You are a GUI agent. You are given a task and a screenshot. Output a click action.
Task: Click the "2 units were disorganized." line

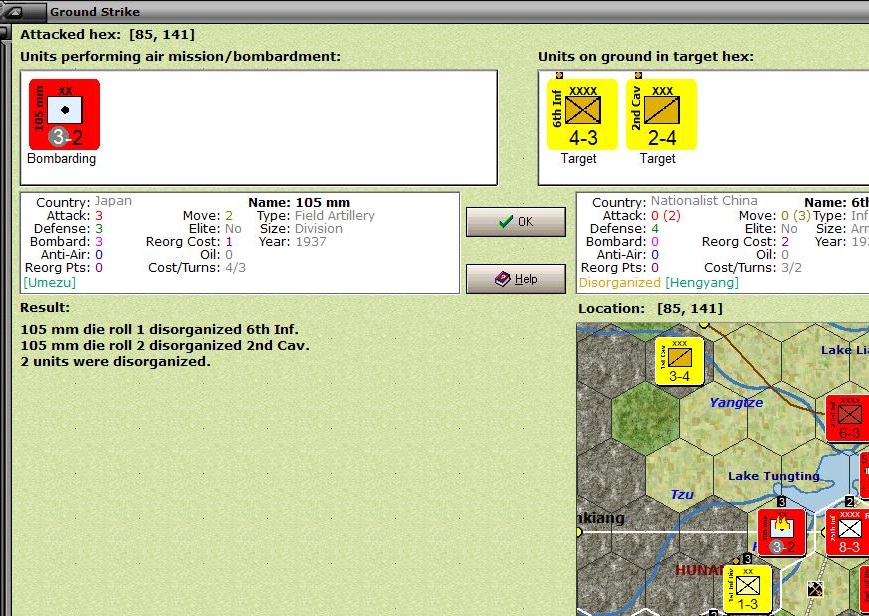115,362
